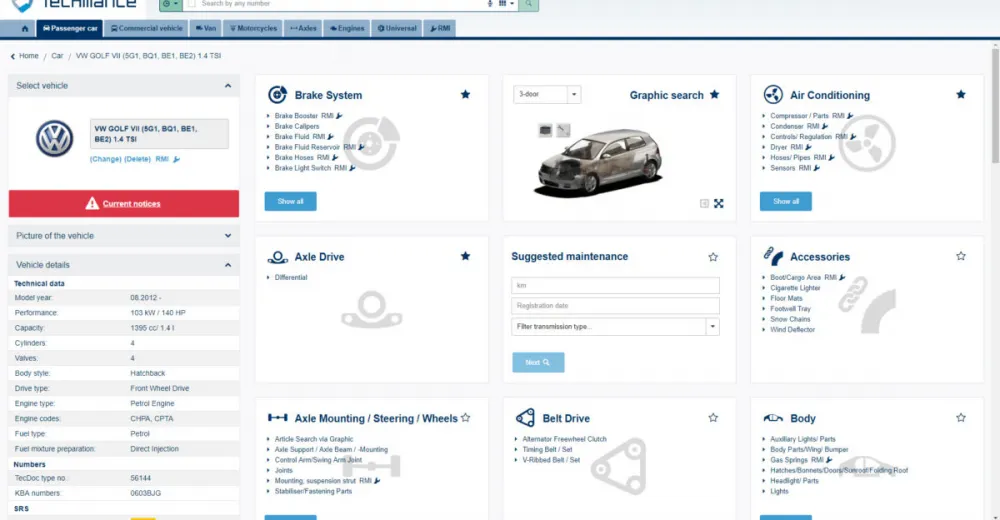Add Suggested maintenance to favorites
This screenshot has width=1000, height=520.
click(713, 256)
